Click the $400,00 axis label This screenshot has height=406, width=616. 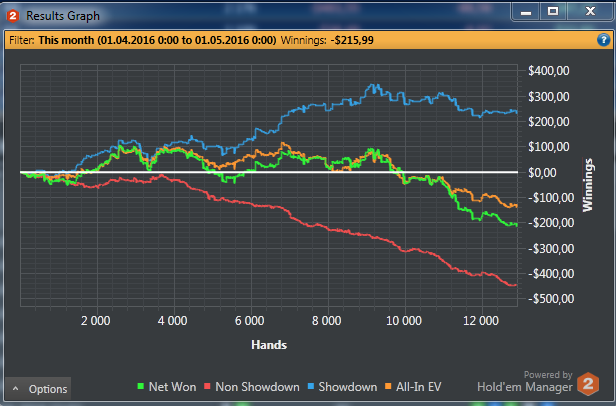tap(548, 71)
